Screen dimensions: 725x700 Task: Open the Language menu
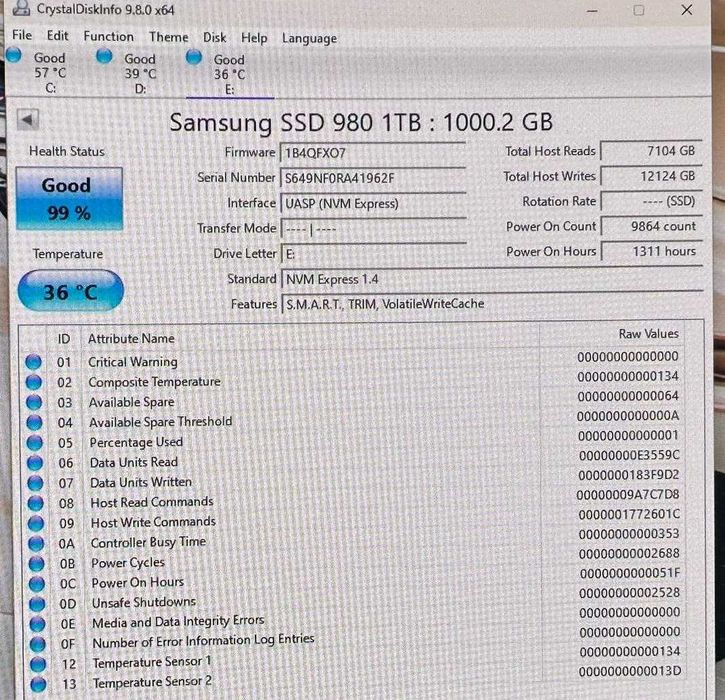click(309, 38)
